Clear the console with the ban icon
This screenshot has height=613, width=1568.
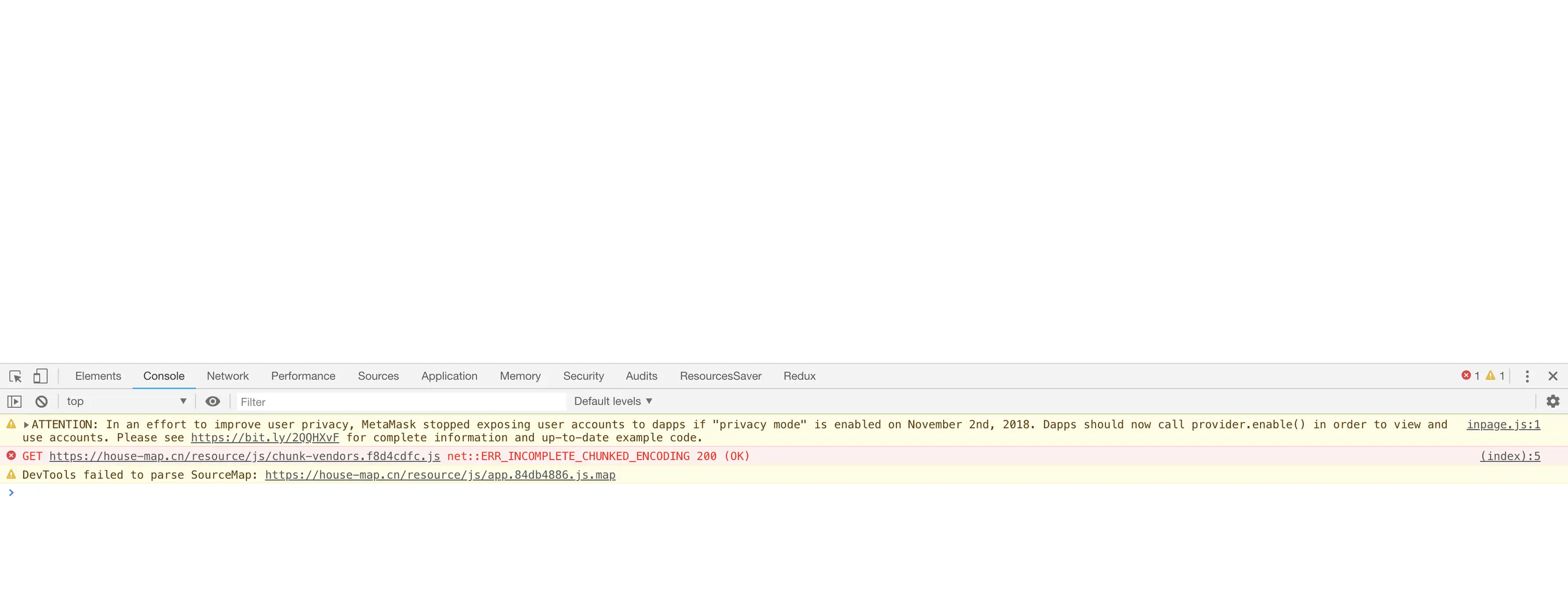[x=41, y=402]
